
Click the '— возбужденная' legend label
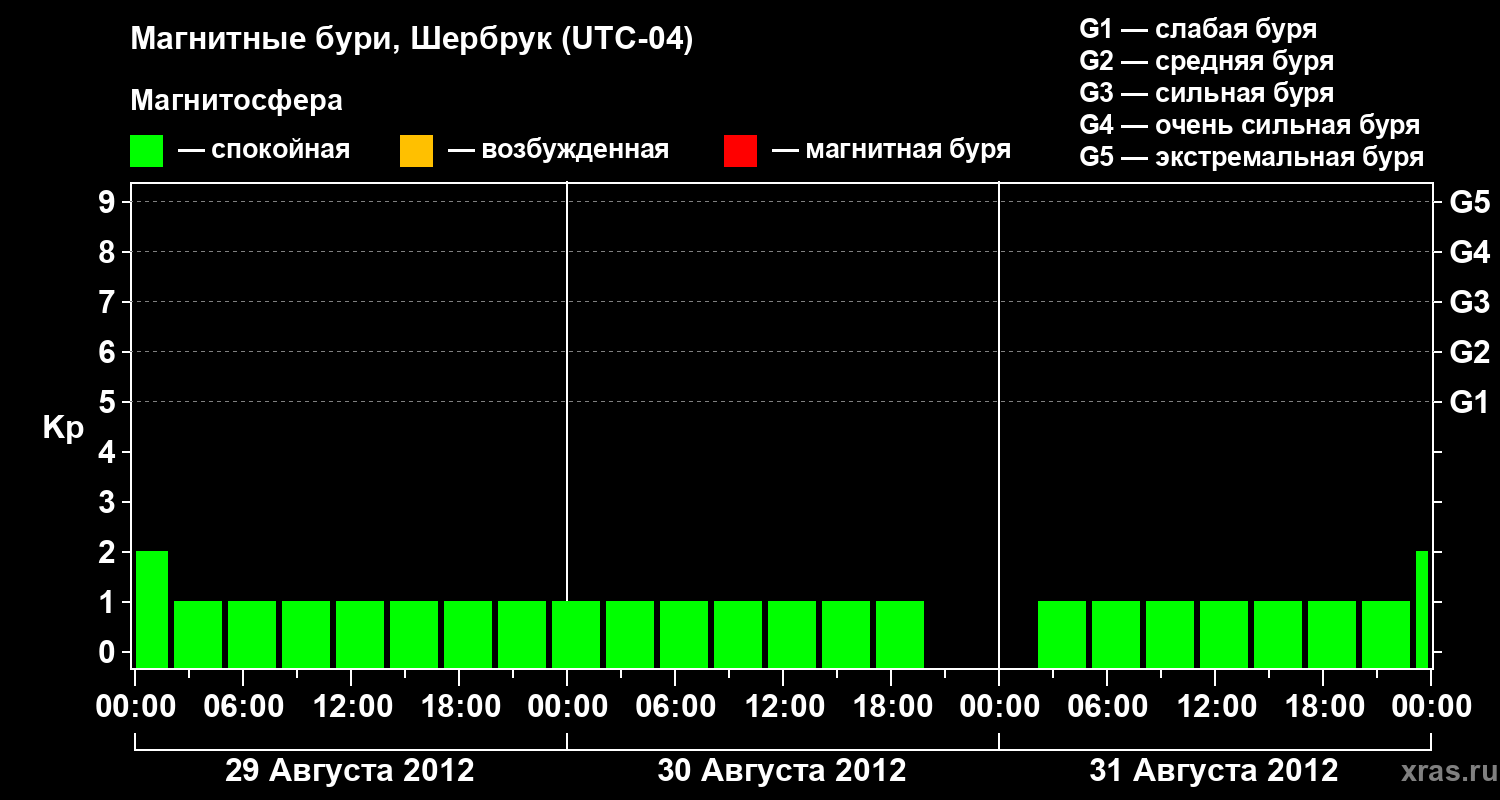558,150
